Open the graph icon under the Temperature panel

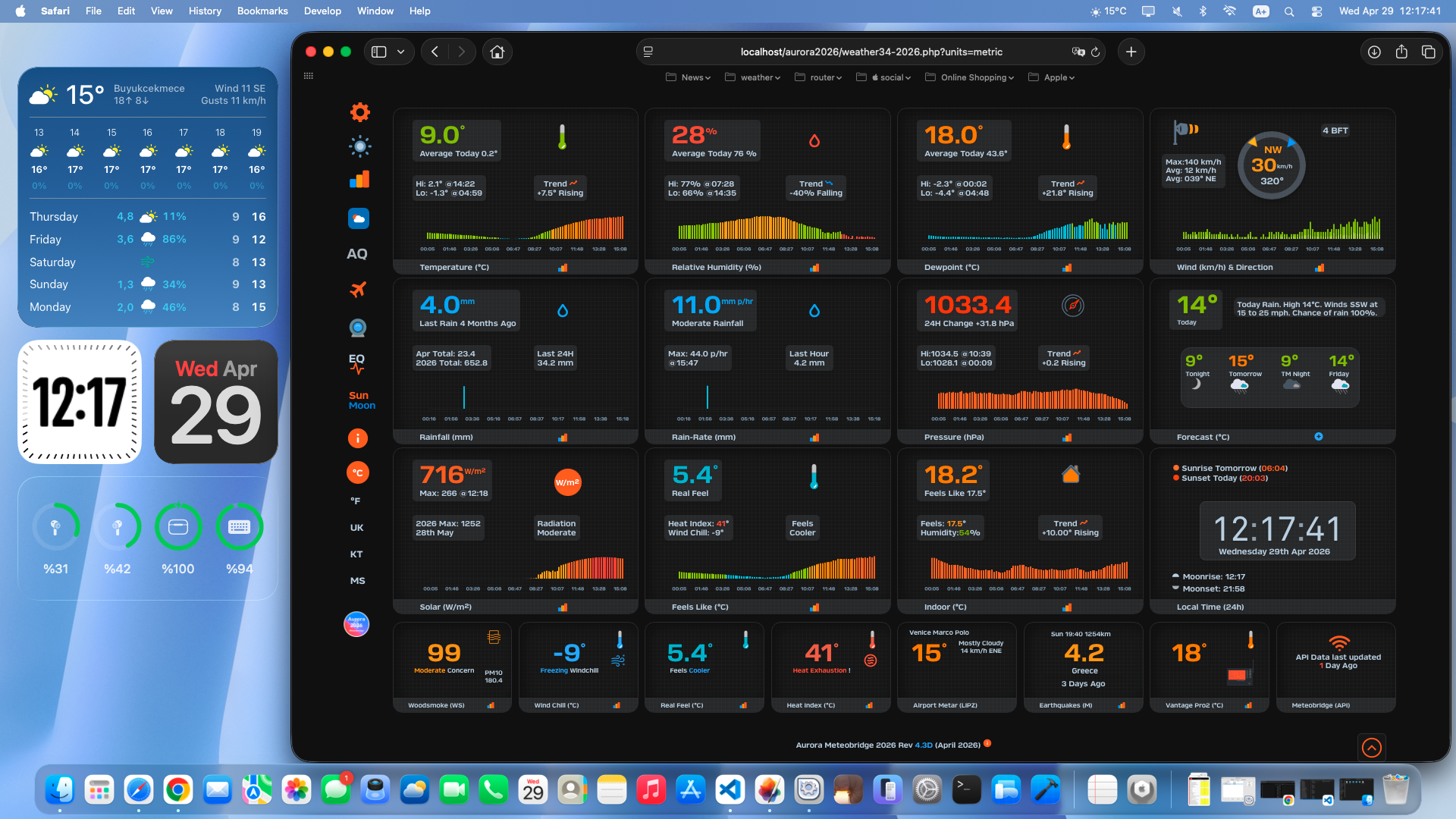click(x=562, y=268)
